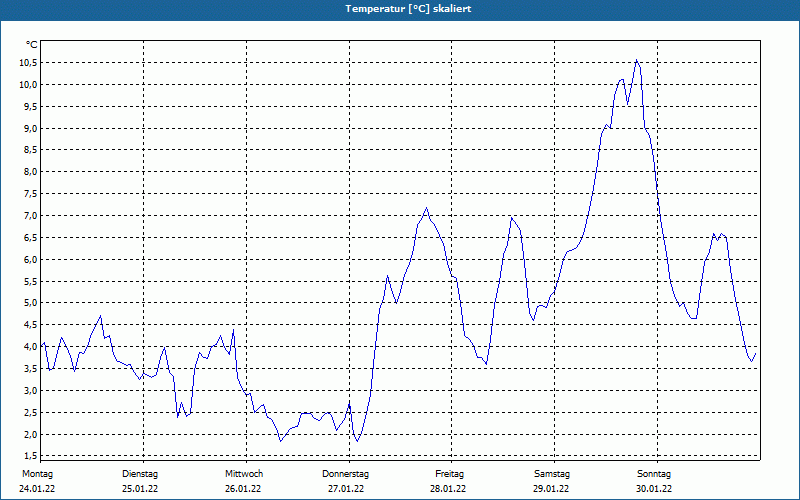Click the '5,5' y-axis label
Screen dimensions: 800x500
pos(31,282)
